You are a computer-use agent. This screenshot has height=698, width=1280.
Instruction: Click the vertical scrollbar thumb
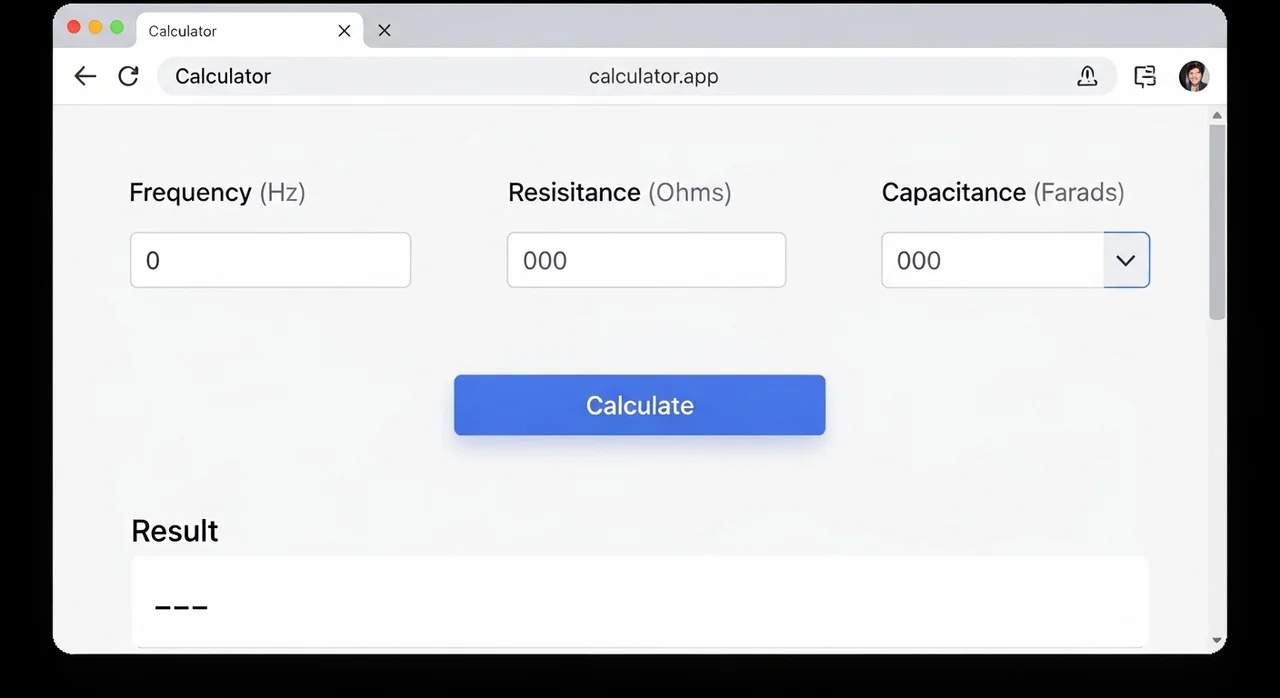coord(1217,220)
